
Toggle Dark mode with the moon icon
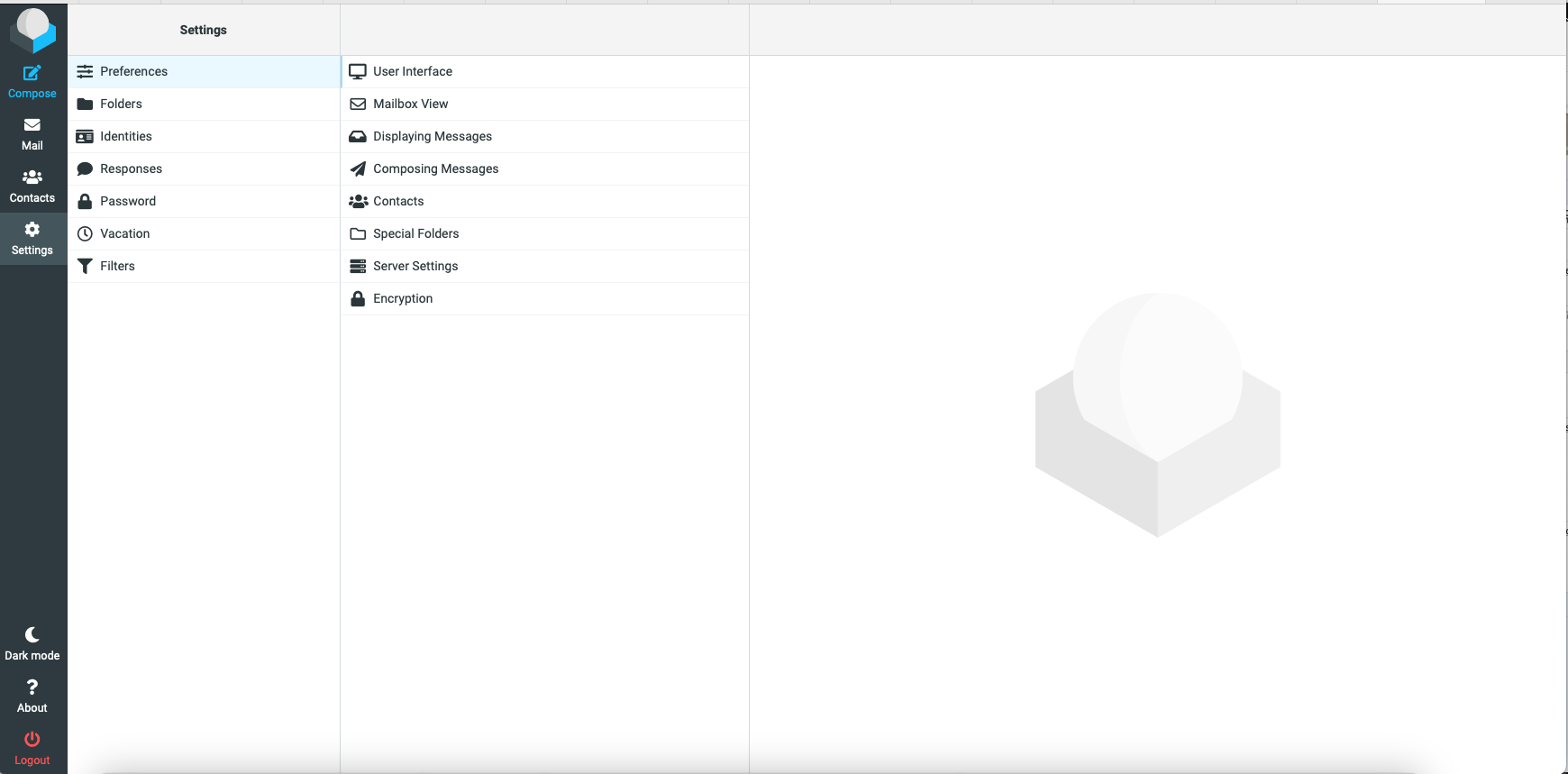pos(32,634)
